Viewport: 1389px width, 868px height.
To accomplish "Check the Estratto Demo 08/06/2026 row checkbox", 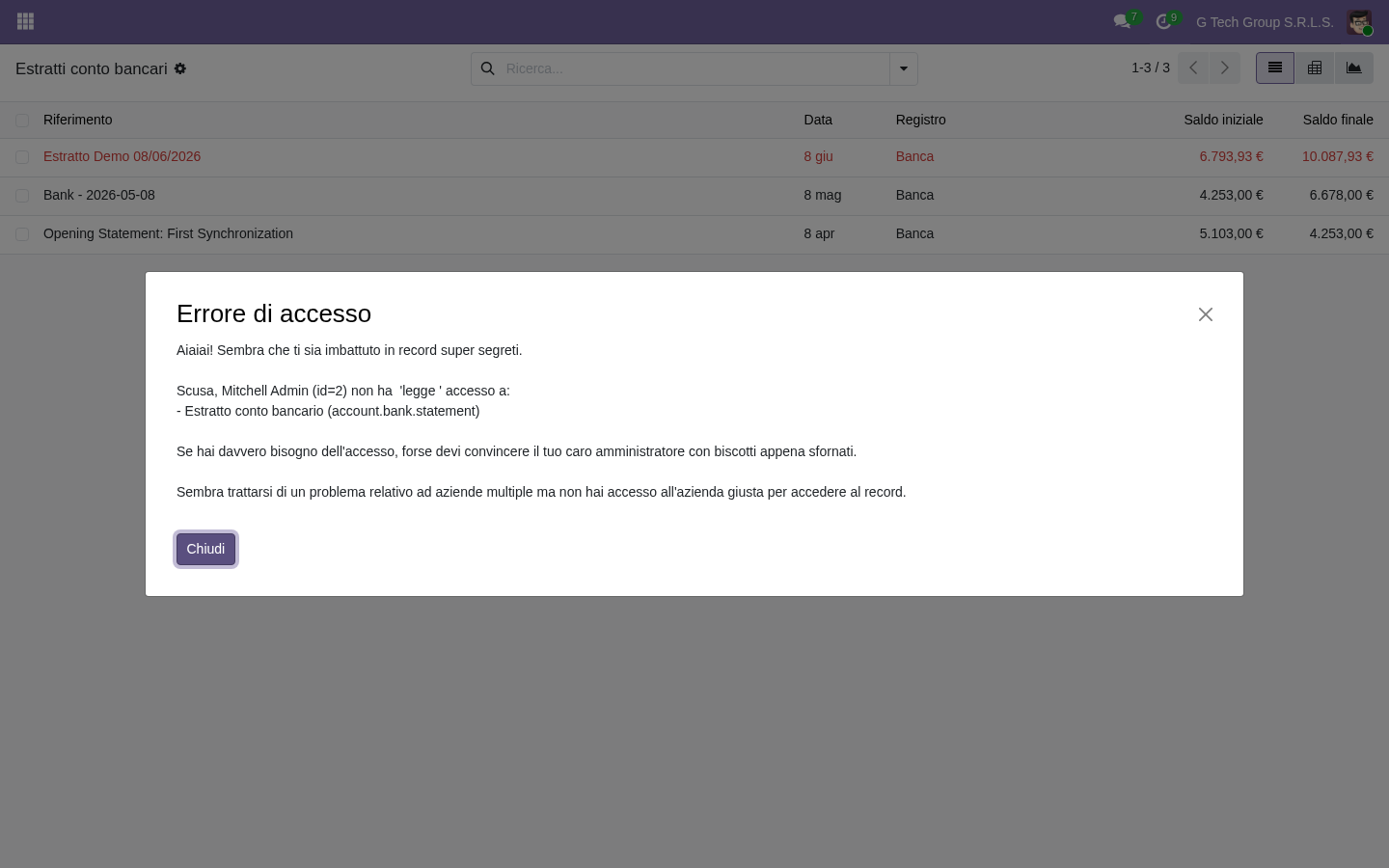I will click(22, 157).
